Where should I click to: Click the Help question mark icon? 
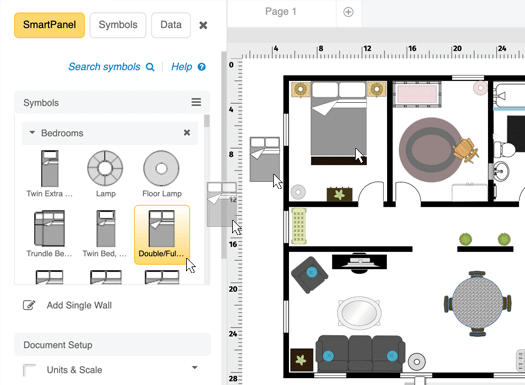coord(202,67)
